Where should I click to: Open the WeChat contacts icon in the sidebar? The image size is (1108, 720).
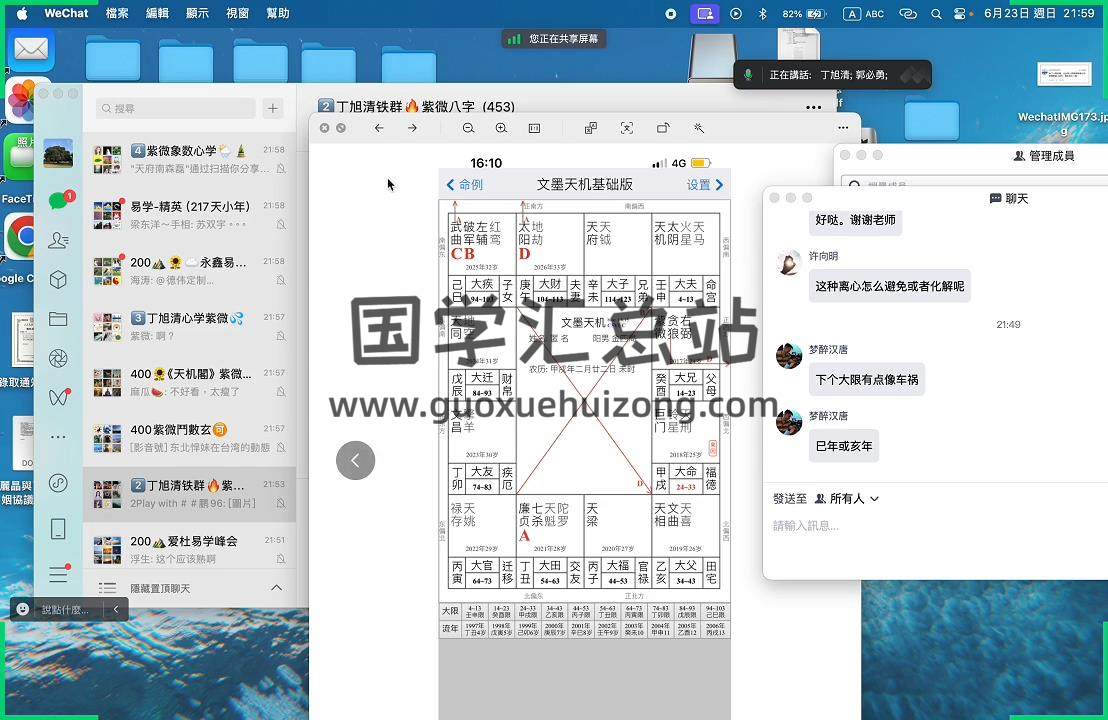pyautogui.click(x=58, y=240)
